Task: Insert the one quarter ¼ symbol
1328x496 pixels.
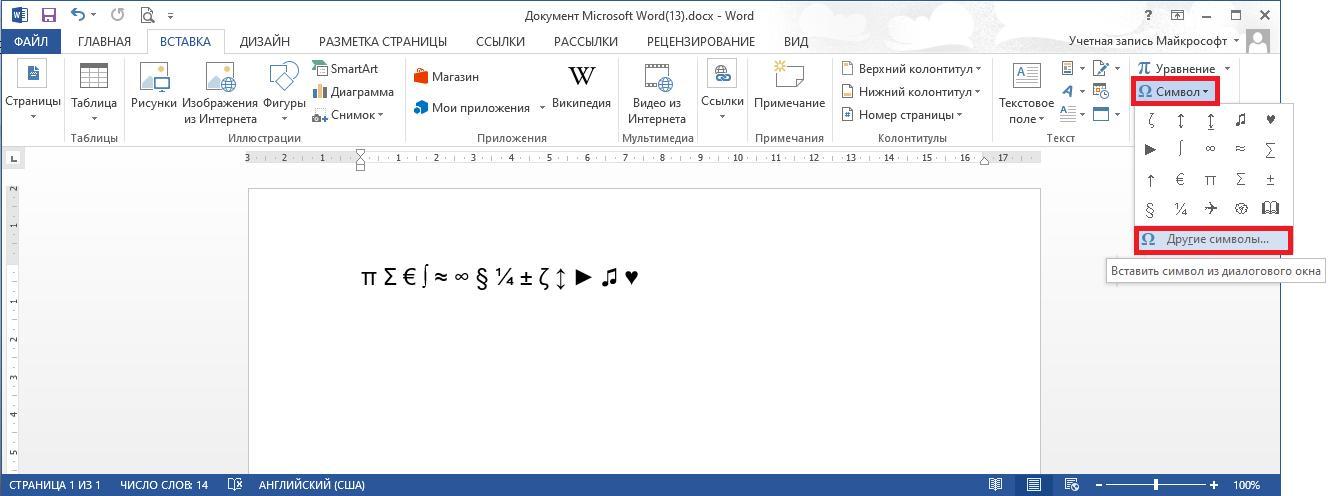Action: click(x=1181, y=208)
